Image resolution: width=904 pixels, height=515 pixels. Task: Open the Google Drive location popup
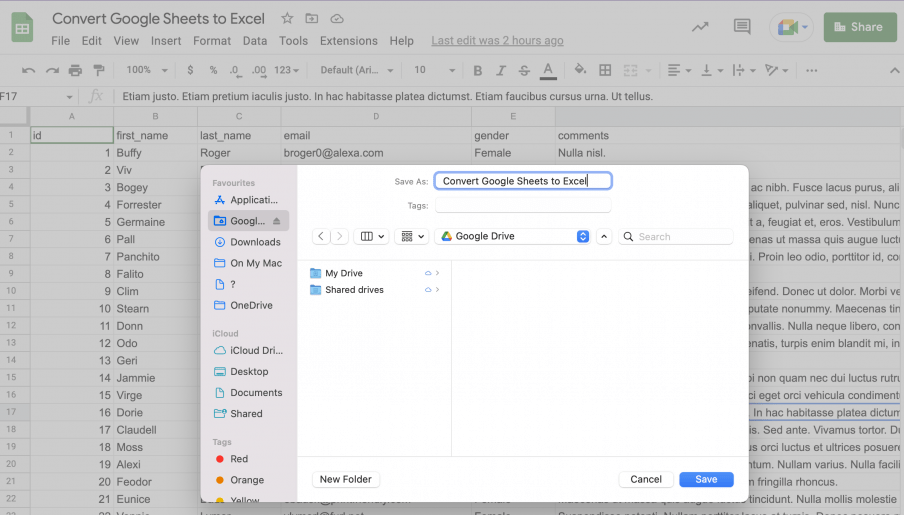coord(513,236)
